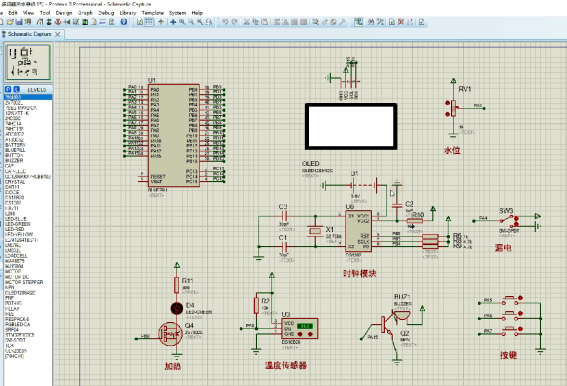Click the P pick-devices button in DEVICES panel
Screen dimensions: 567x386
pyautogui.click(x=8, y=89)
